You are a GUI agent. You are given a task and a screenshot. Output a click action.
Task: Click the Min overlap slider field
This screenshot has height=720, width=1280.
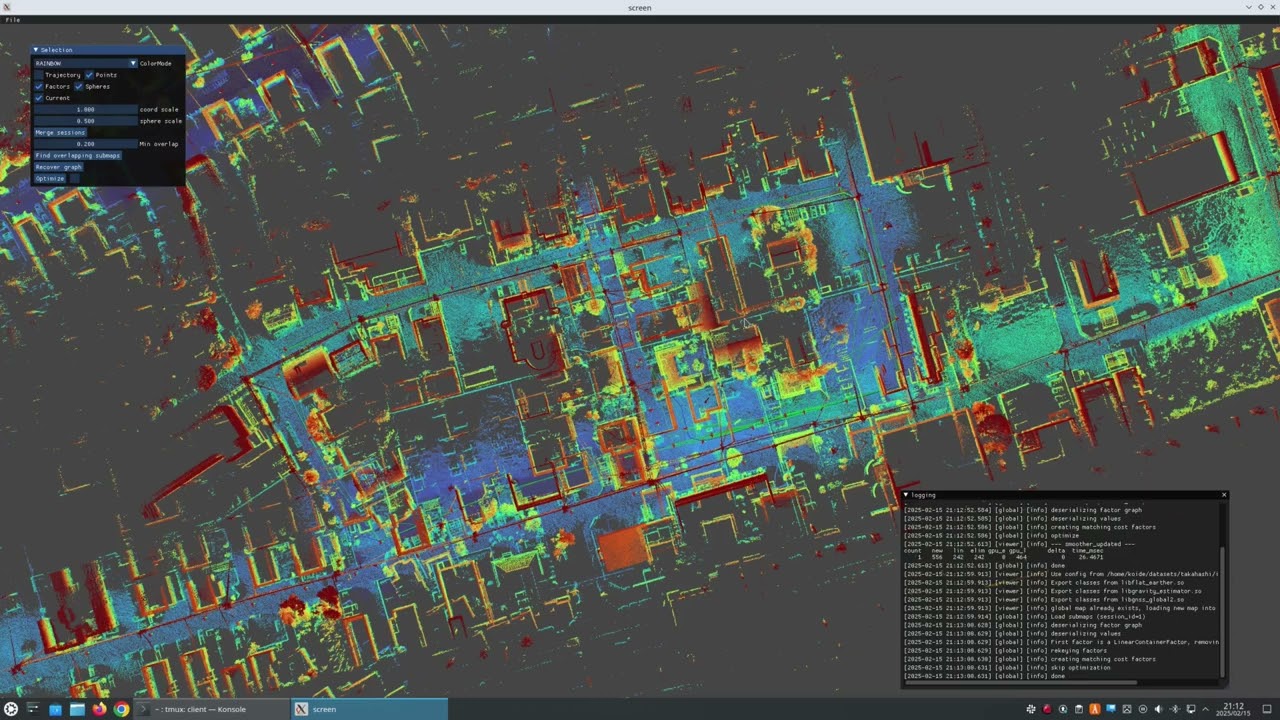point(86,144)
